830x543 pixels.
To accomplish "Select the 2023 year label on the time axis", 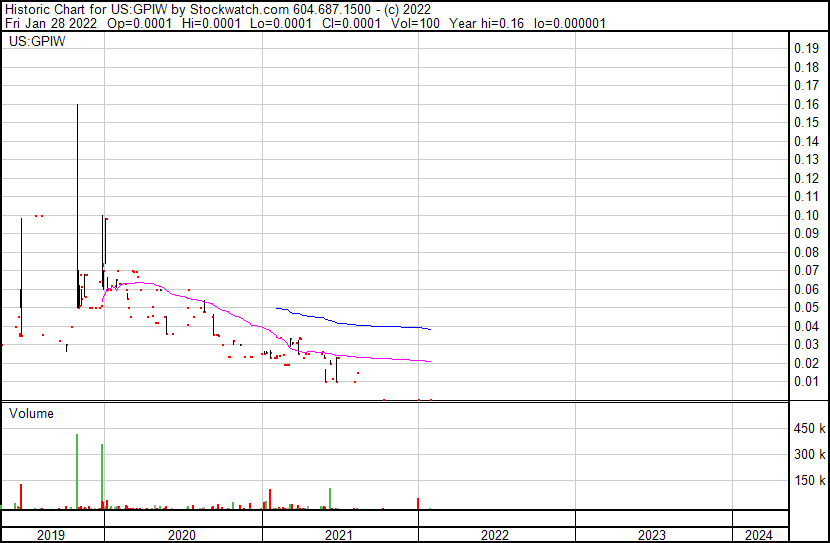I will coord(652,535).
